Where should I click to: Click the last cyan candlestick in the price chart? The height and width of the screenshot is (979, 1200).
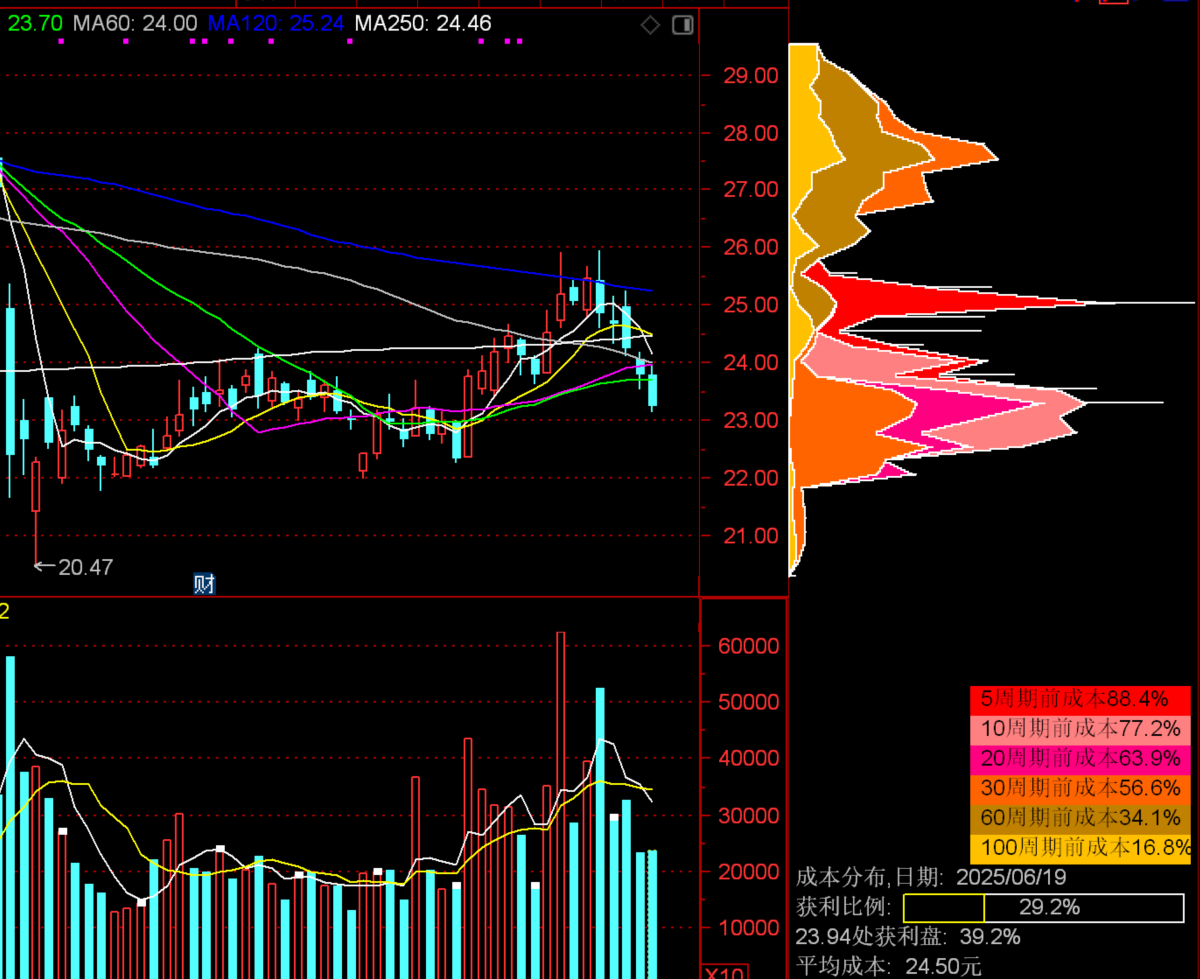(x=653, y=390)
